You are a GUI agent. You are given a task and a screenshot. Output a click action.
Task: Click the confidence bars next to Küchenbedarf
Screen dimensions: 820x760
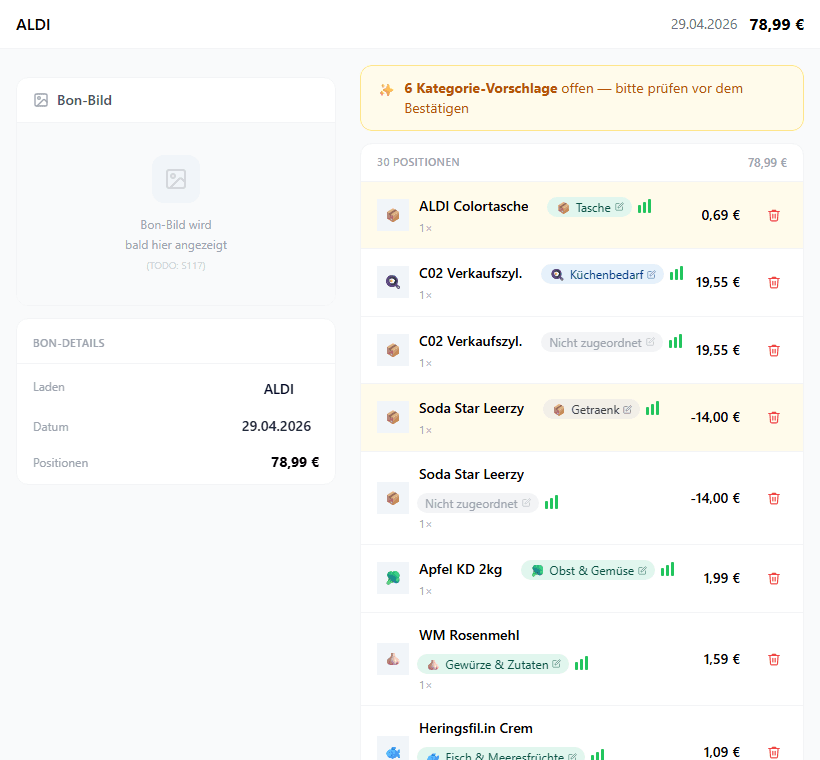(677, 273)
